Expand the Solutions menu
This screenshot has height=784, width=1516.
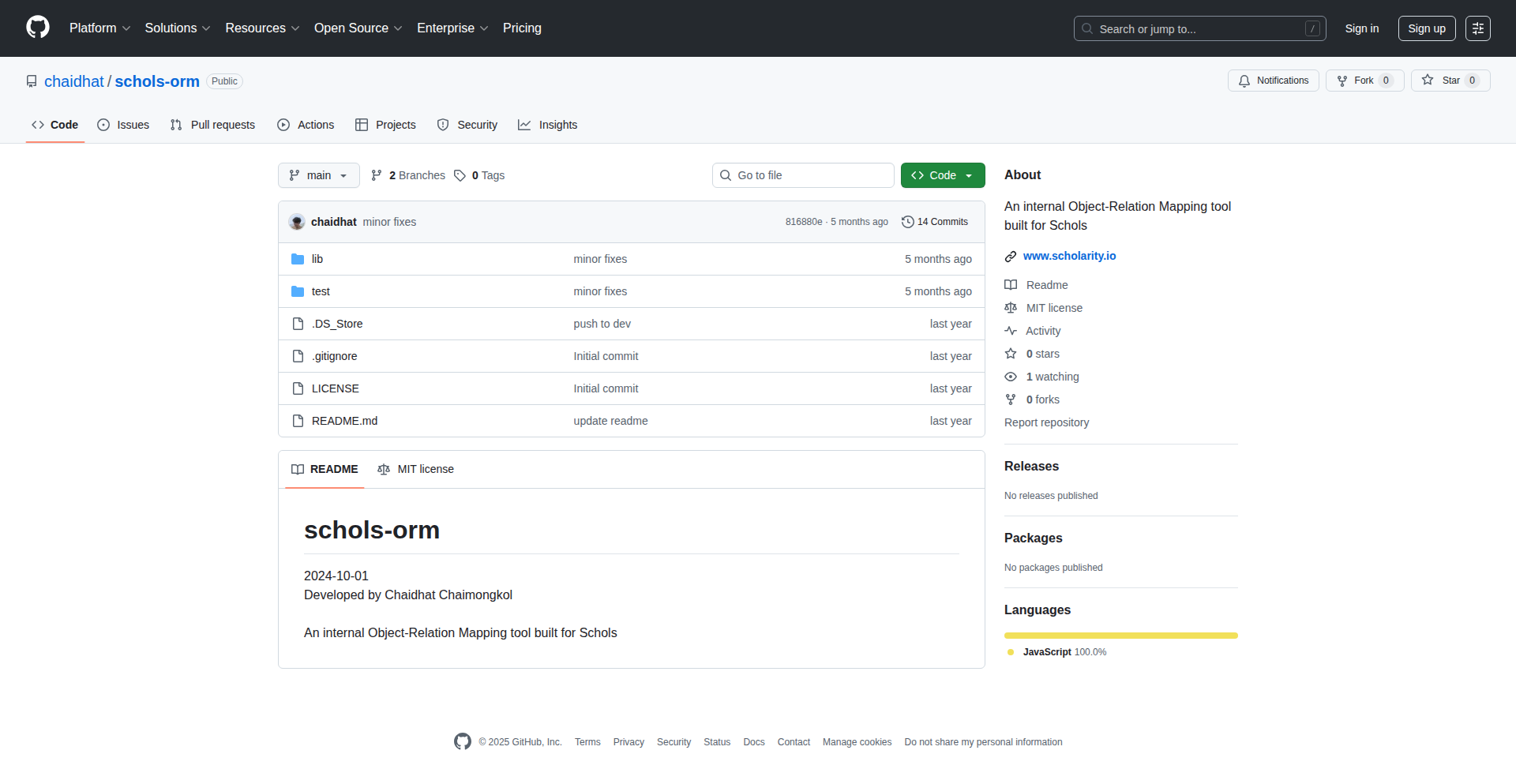(x=178, y=28)
